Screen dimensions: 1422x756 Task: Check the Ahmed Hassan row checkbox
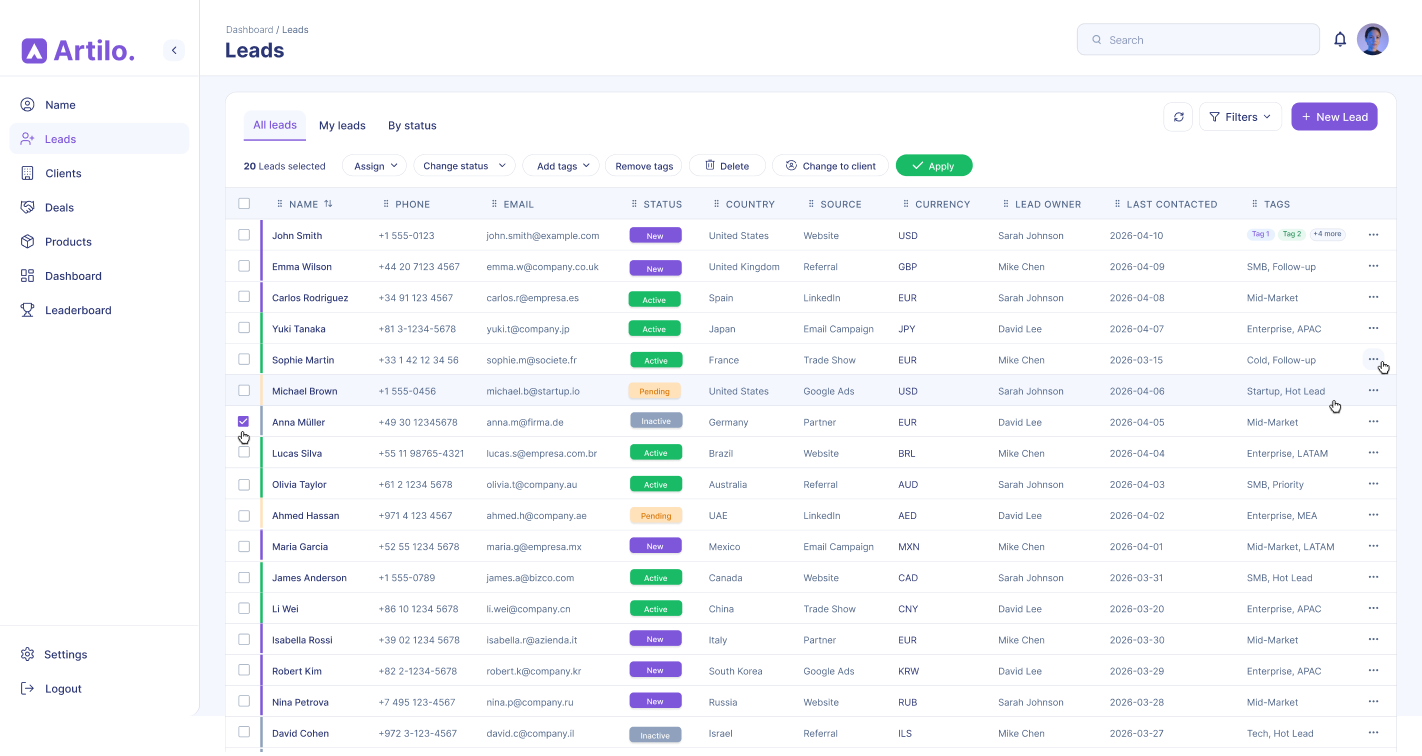point(244,515)
